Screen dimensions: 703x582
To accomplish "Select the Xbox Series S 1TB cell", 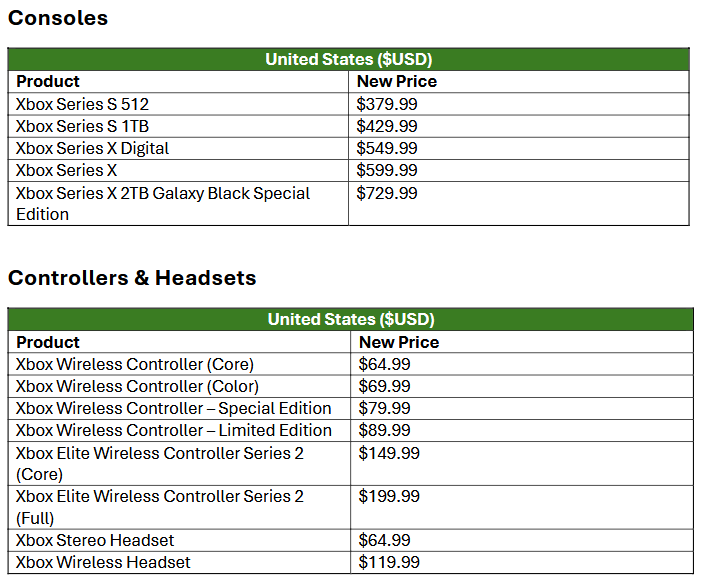I will pyautogui.click(x=83, y=126).
